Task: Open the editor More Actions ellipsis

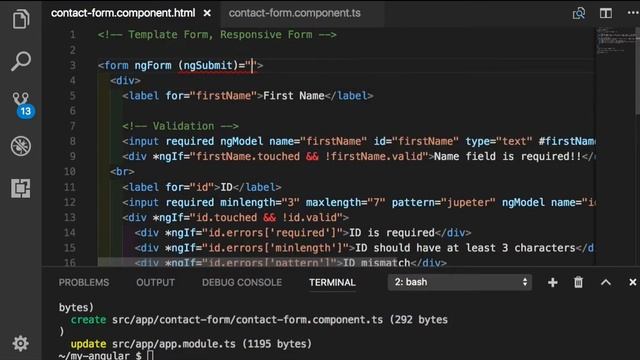Action: coord(633,13)
